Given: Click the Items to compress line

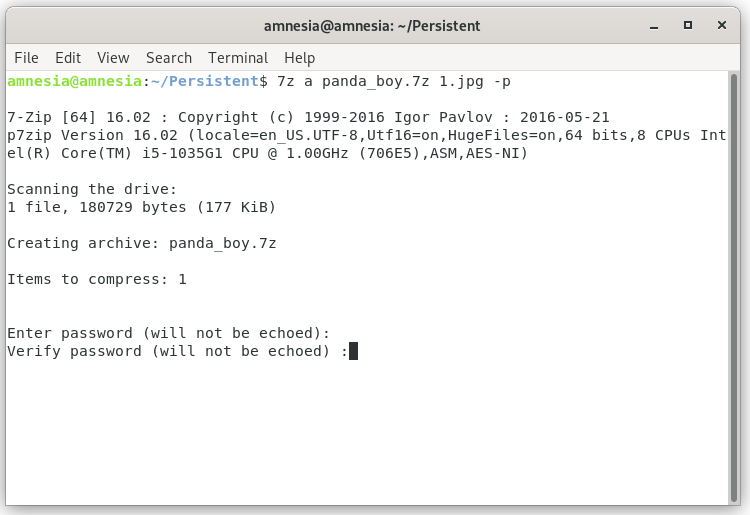Looking at the screenshot, I should click(x=97, y=279).
